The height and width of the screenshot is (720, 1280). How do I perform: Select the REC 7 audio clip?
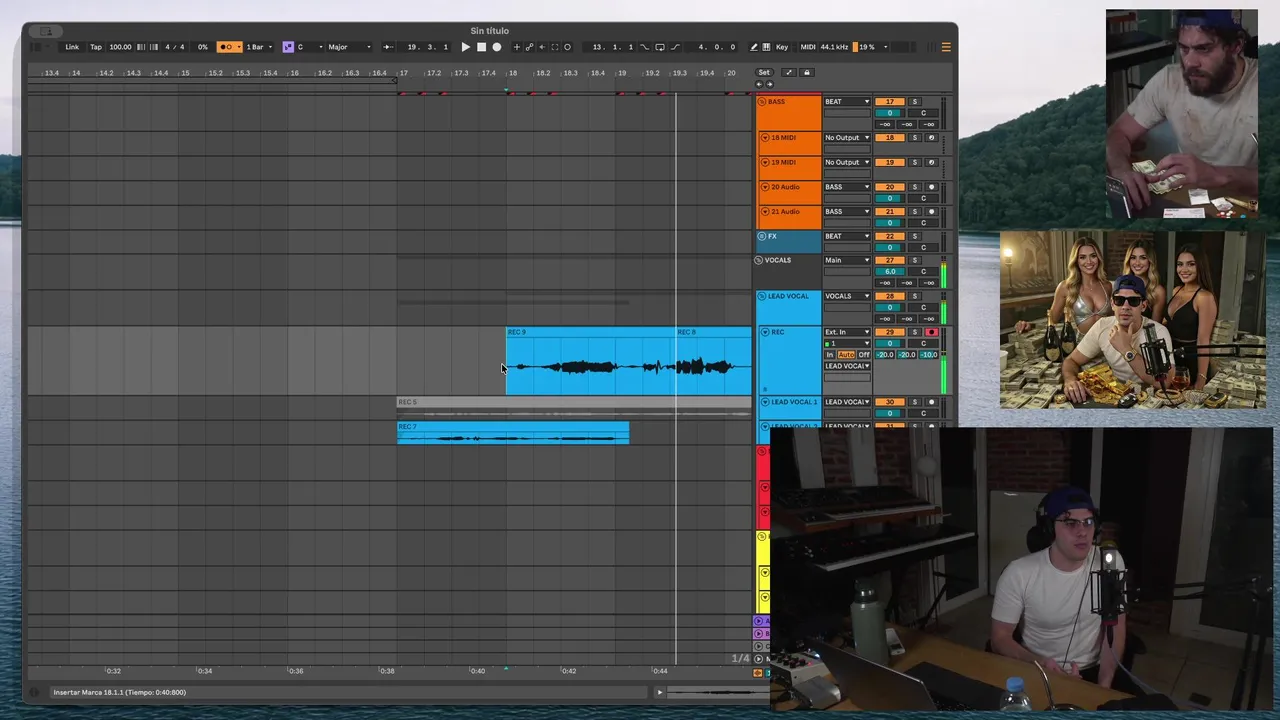pos(513,433)
